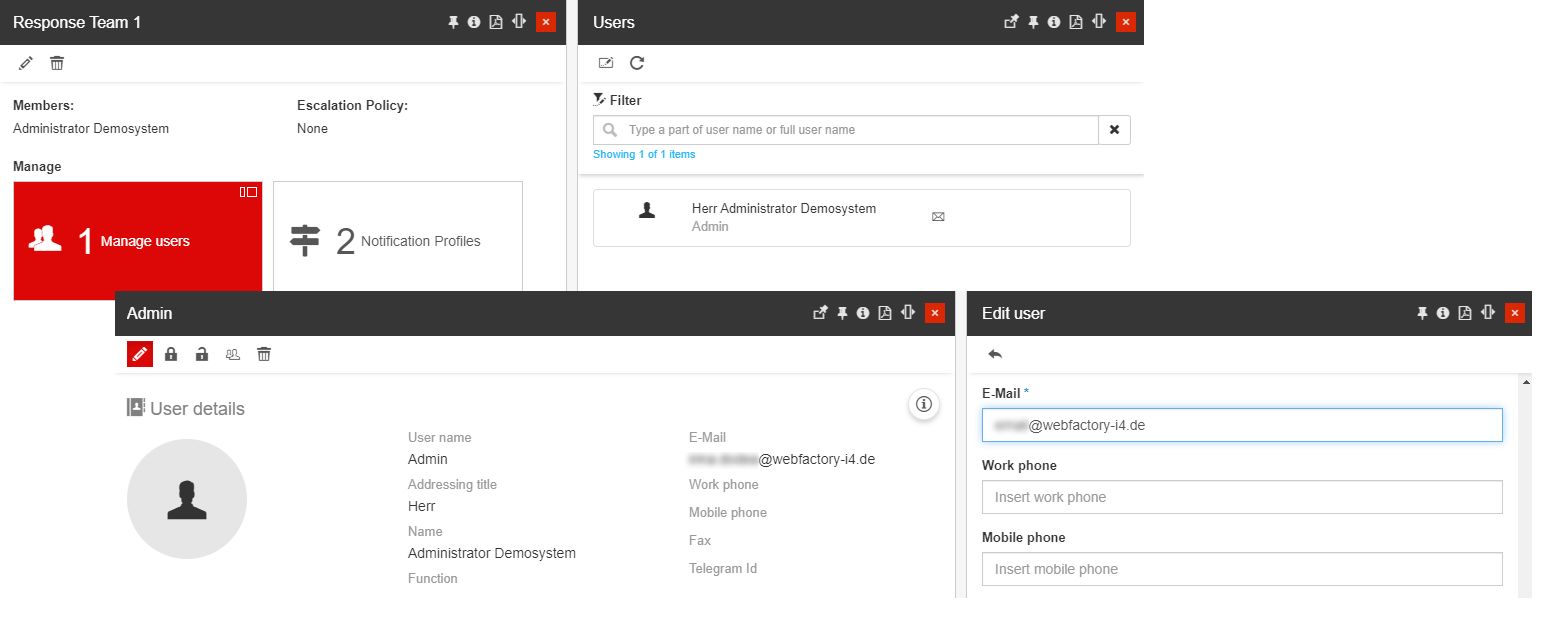1559x619 pixels.
Task: Clear the user filter with the X button
Action: pos(1114,130)
